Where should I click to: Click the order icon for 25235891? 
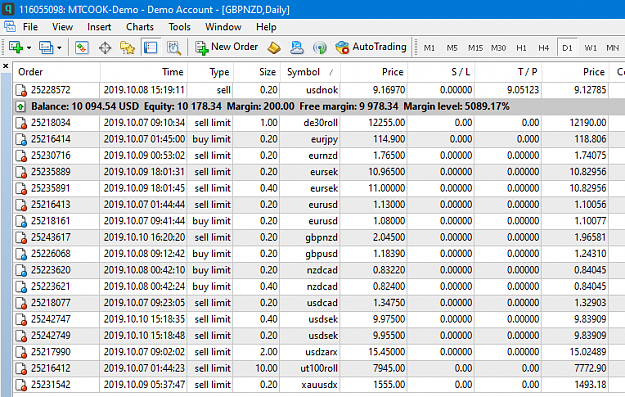pos(21,188)
